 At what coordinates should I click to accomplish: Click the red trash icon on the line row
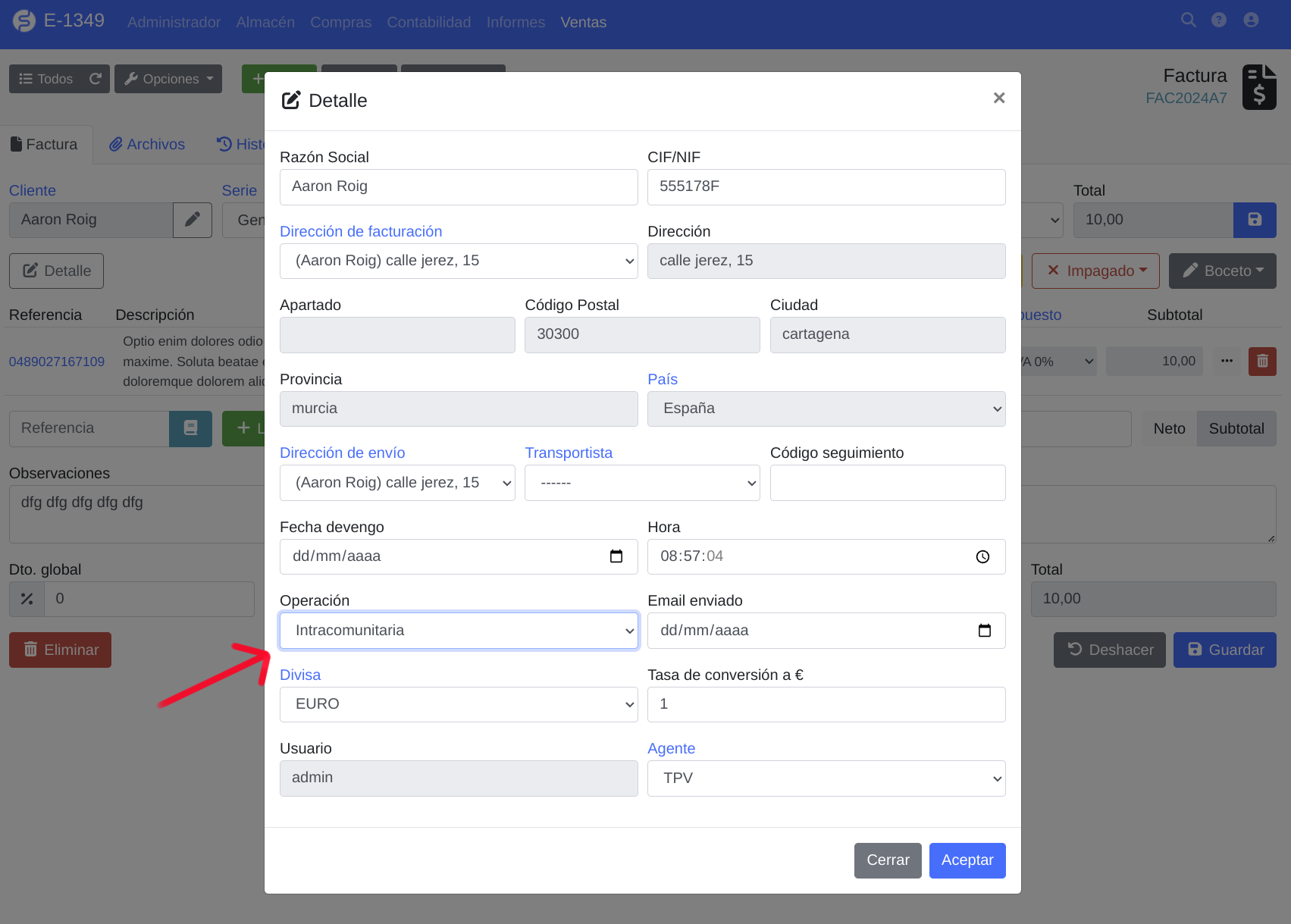point(1262,362)
